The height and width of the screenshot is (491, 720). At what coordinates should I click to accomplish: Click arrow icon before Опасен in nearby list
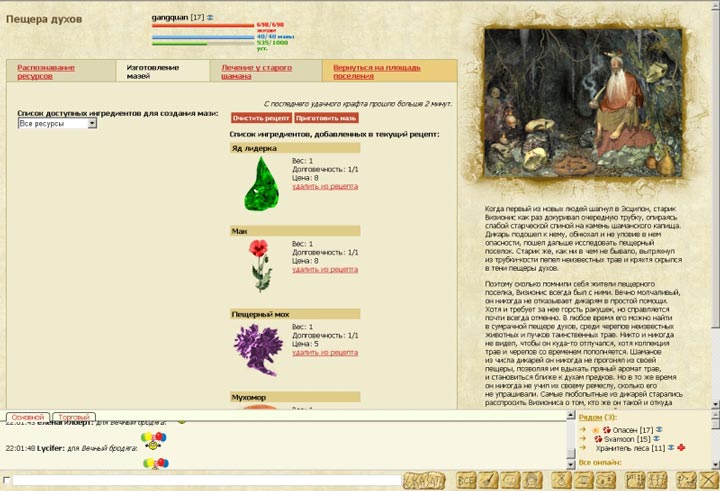[583, 430]
